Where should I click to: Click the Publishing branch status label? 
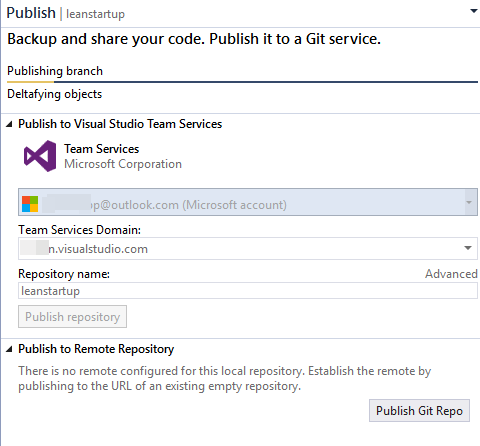click(x=55, y=71)
